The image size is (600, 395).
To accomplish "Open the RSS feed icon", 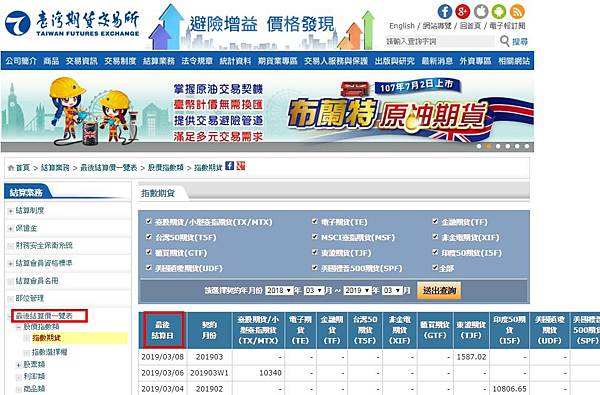I will pos(517,11).
